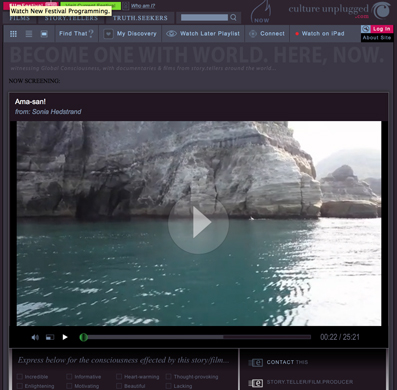This screenshot has width=397, height=390.
Task: Click the large center play overlay
Action: 198,222
